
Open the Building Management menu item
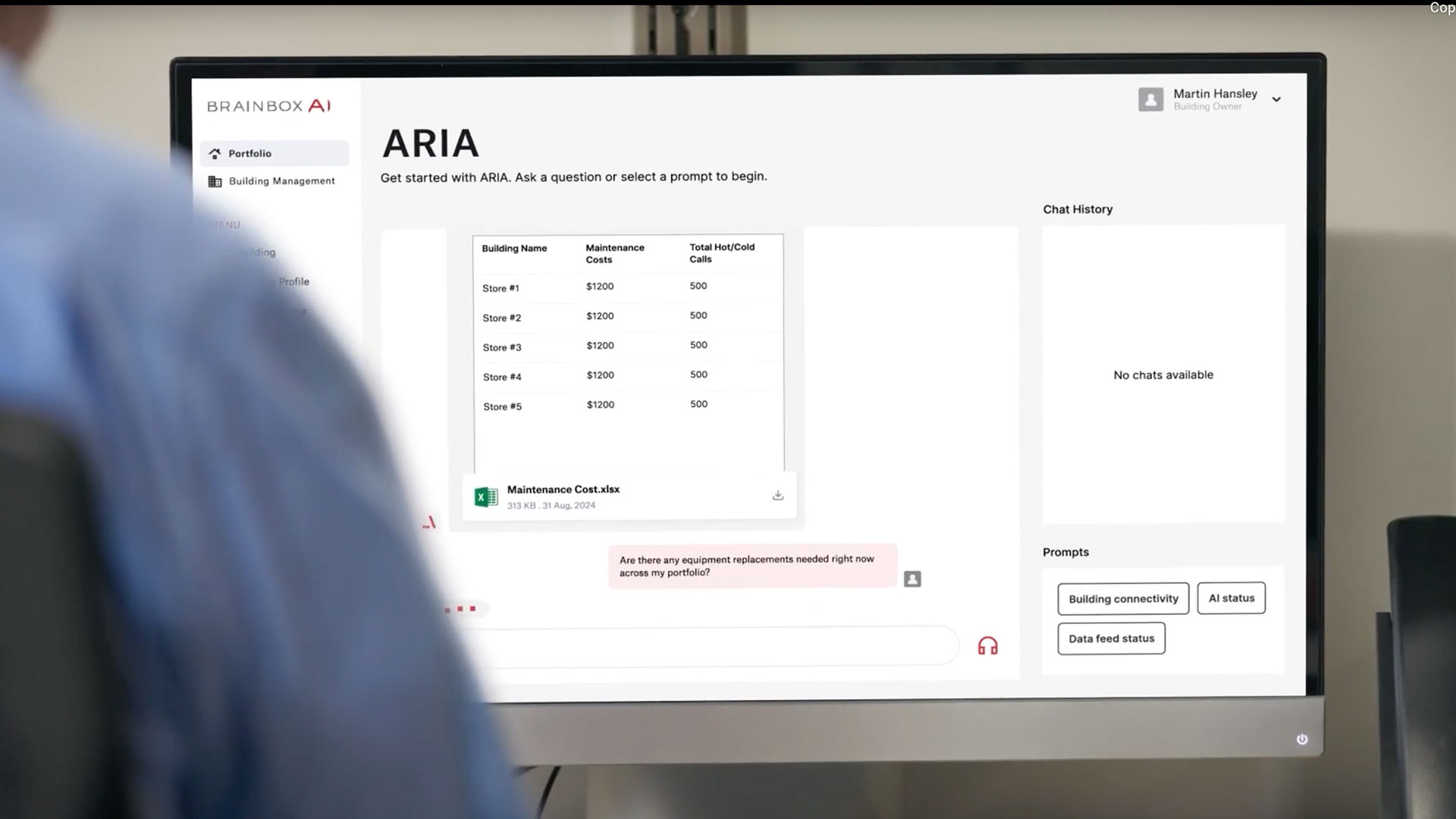(x=281, y=181)
